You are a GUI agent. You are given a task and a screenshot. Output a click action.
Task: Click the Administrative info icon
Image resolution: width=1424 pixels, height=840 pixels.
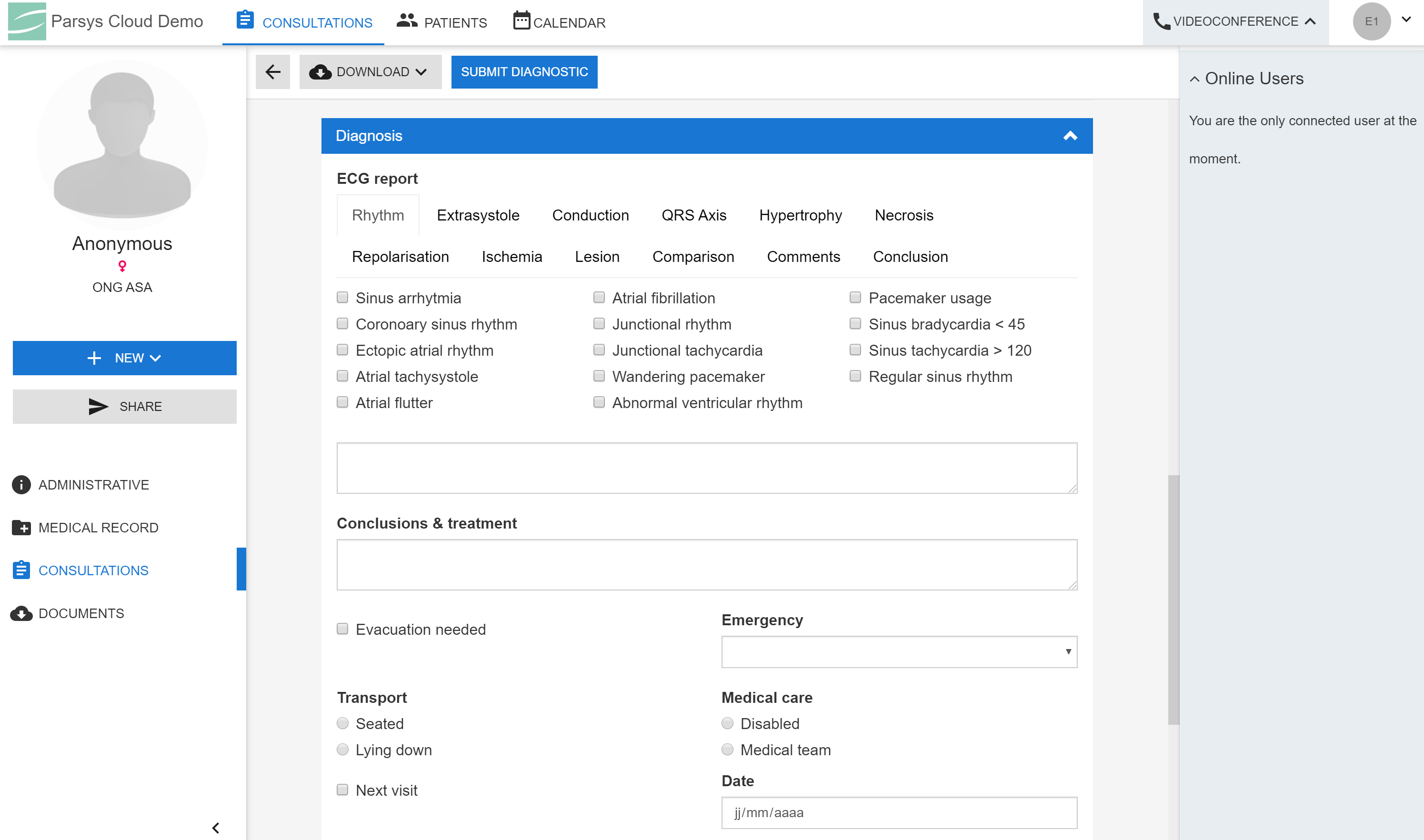pos(21,485)
